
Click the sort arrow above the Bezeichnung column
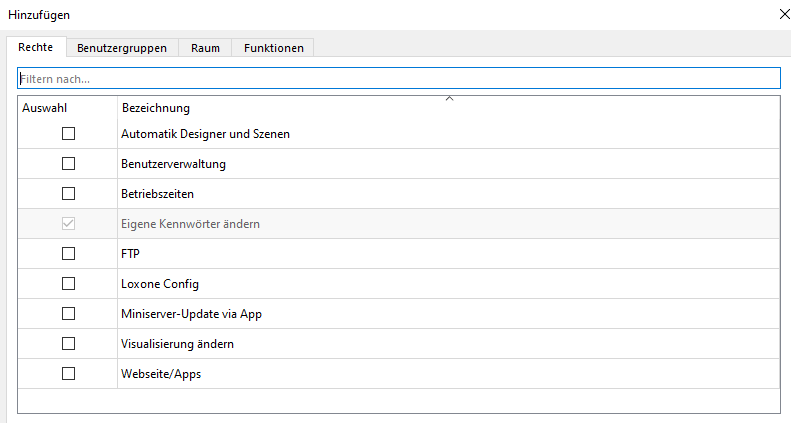[449, 99]
